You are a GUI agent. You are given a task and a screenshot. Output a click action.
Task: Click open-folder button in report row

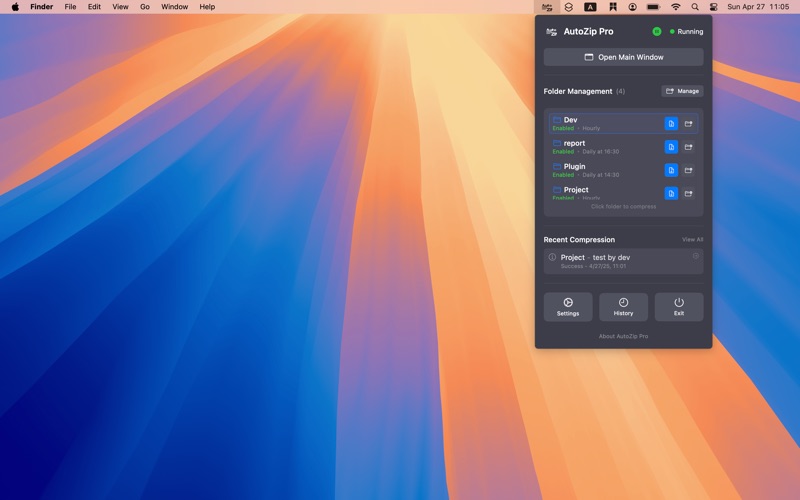click(688, 147)
